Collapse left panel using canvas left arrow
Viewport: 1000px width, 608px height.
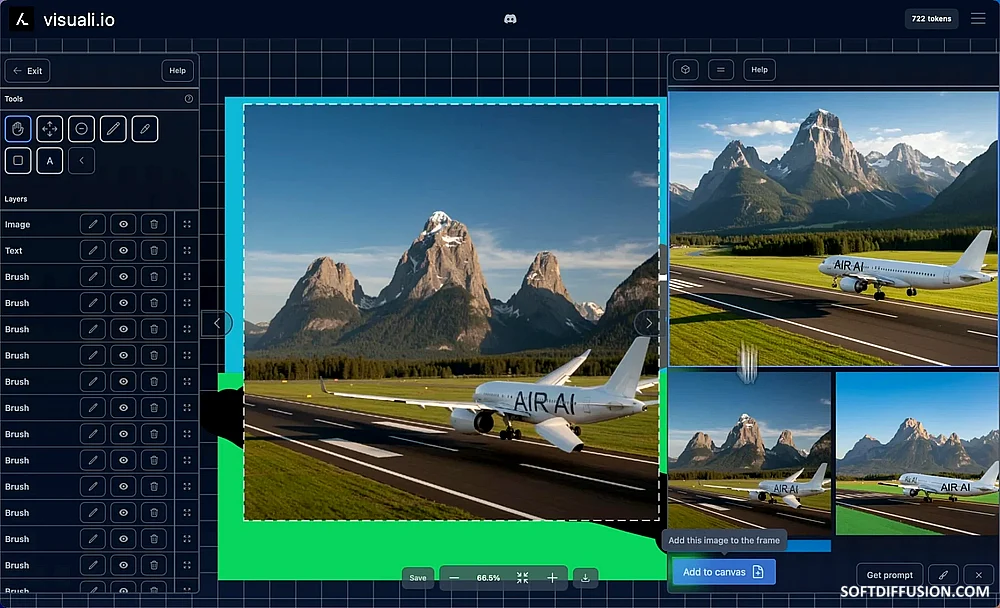click(x=217, y=323)
